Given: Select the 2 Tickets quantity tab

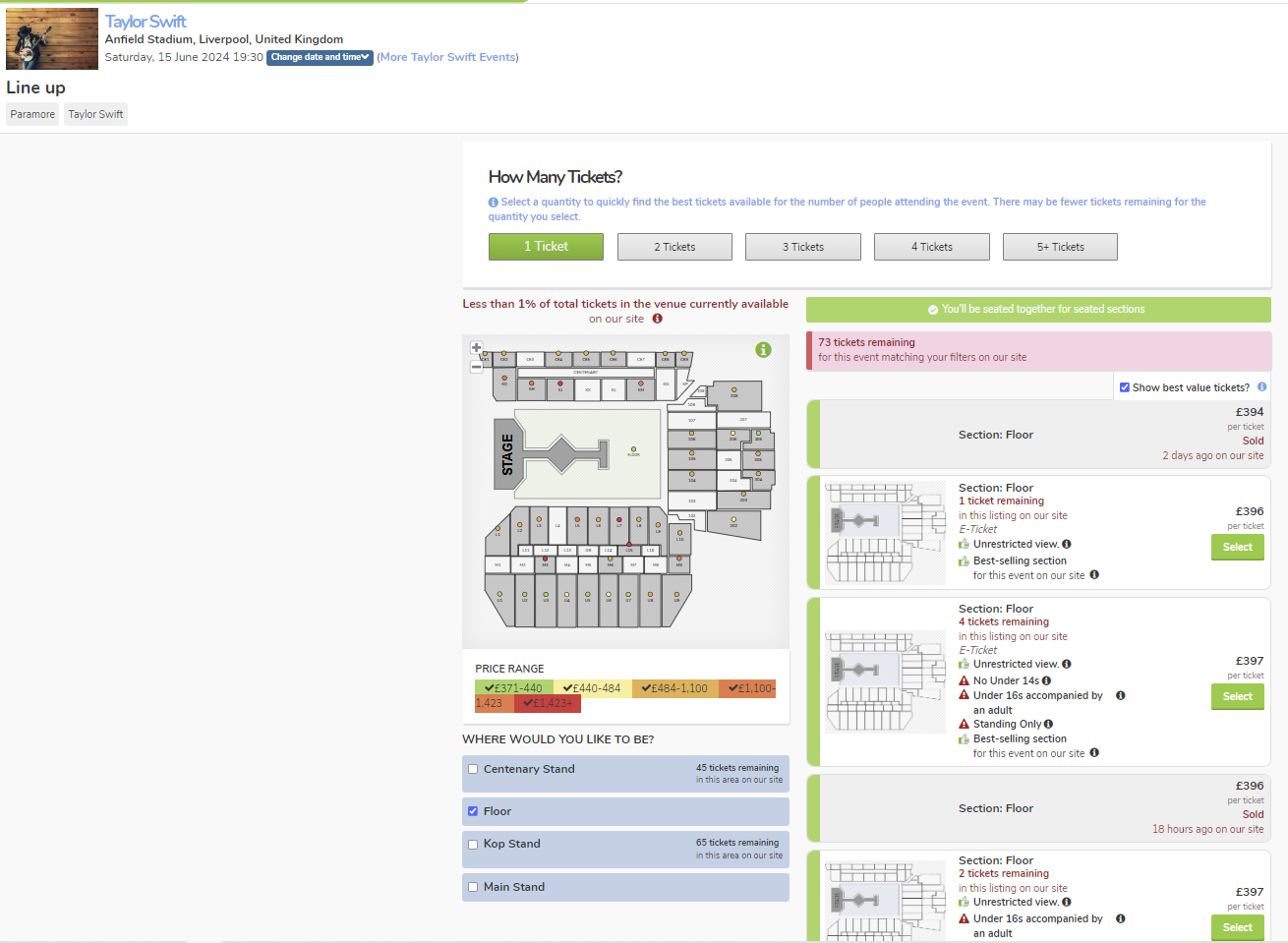Looking at the screenshot, I should 674,247.
